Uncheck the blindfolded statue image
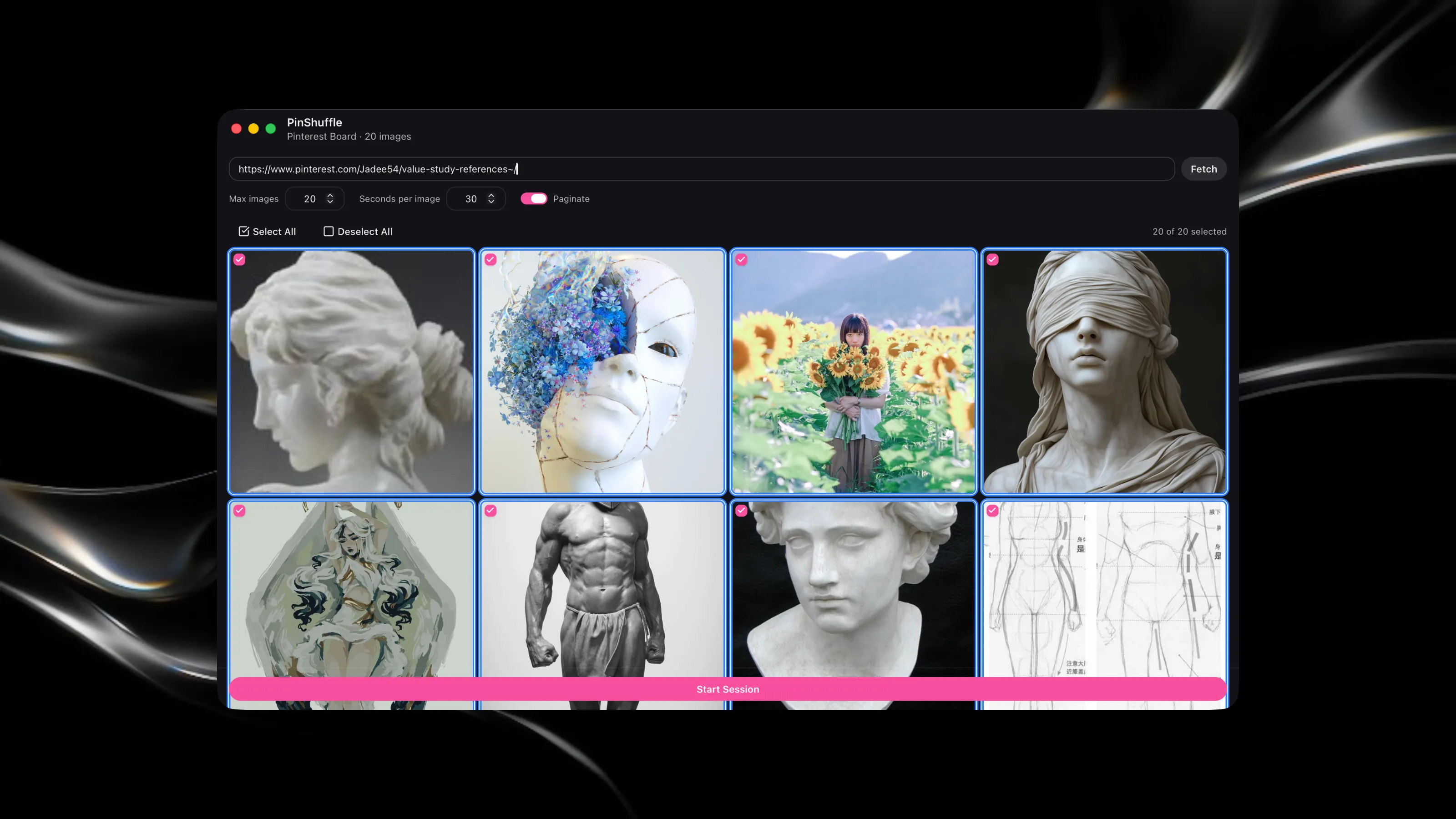1456x819 pixels. [x=992, y=259]
